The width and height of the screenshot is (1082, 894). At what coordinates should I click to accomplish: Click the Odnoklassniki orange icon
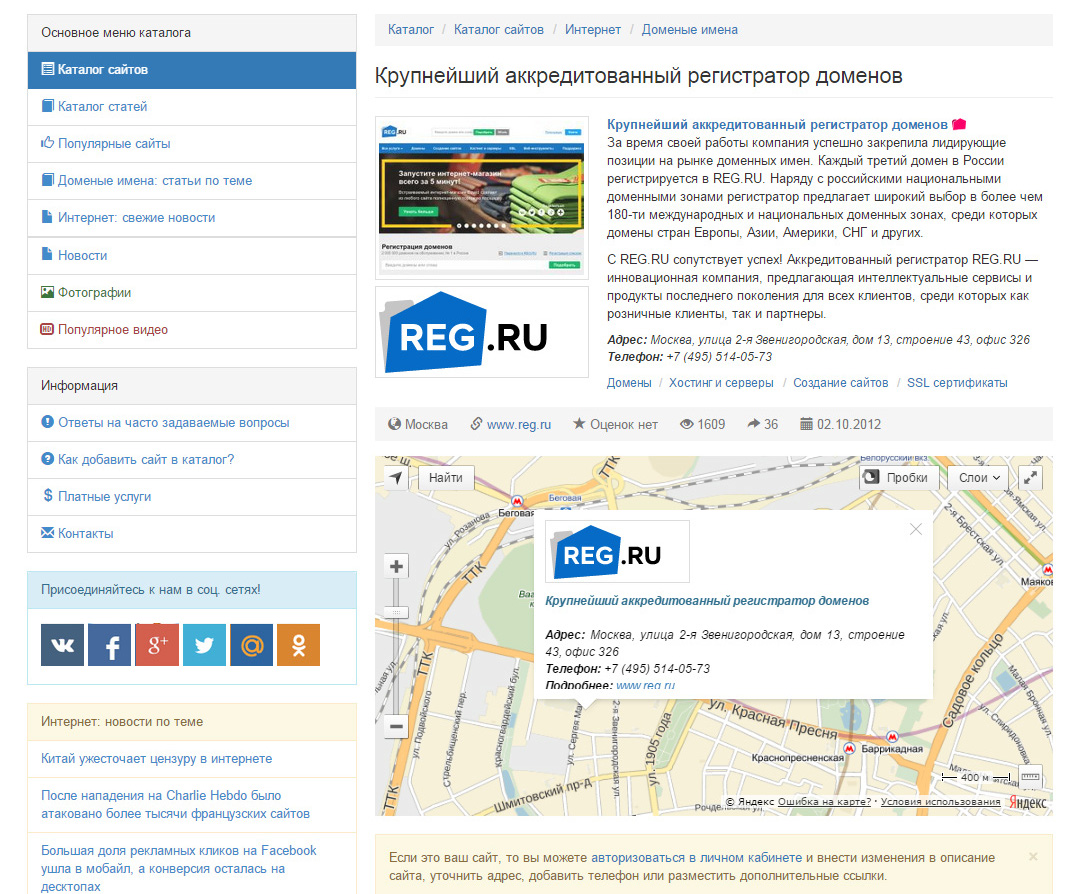click(298, 645)
